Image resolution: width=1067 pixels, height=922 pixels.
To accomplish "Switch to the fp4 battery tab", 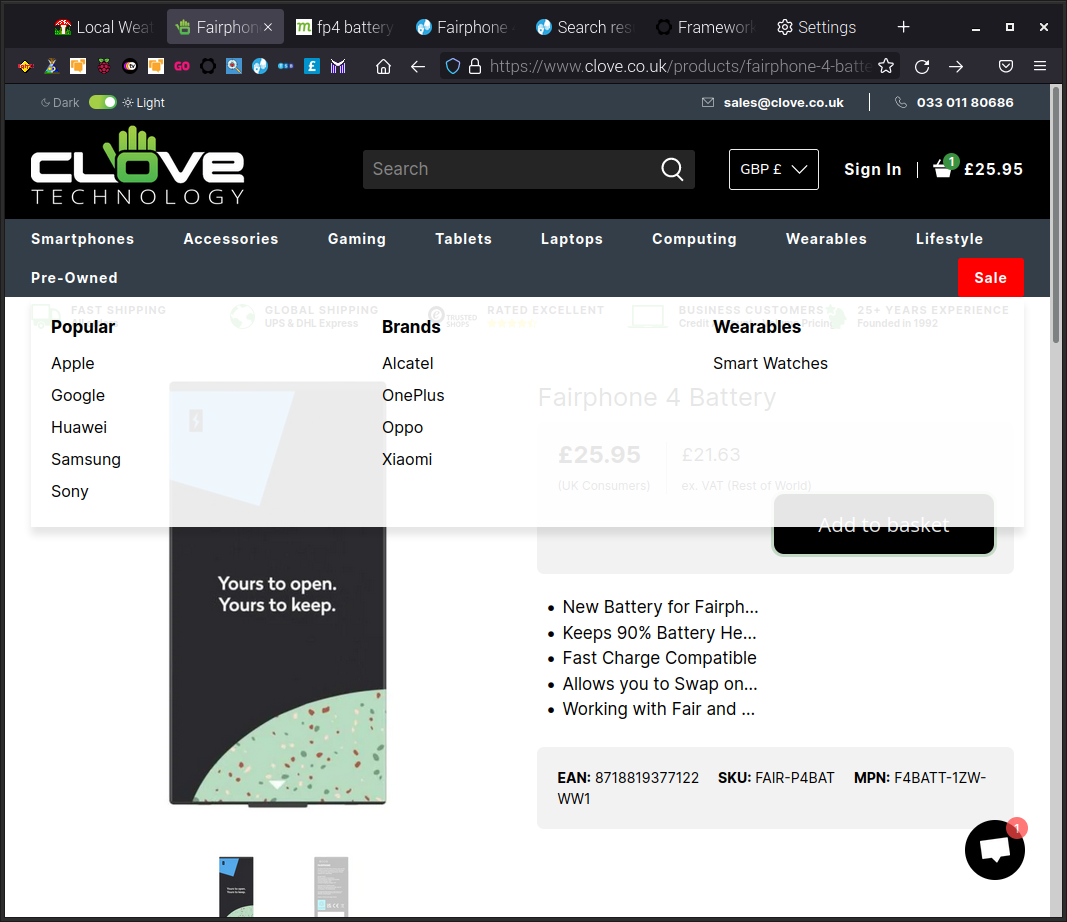I will coord(344,27).
